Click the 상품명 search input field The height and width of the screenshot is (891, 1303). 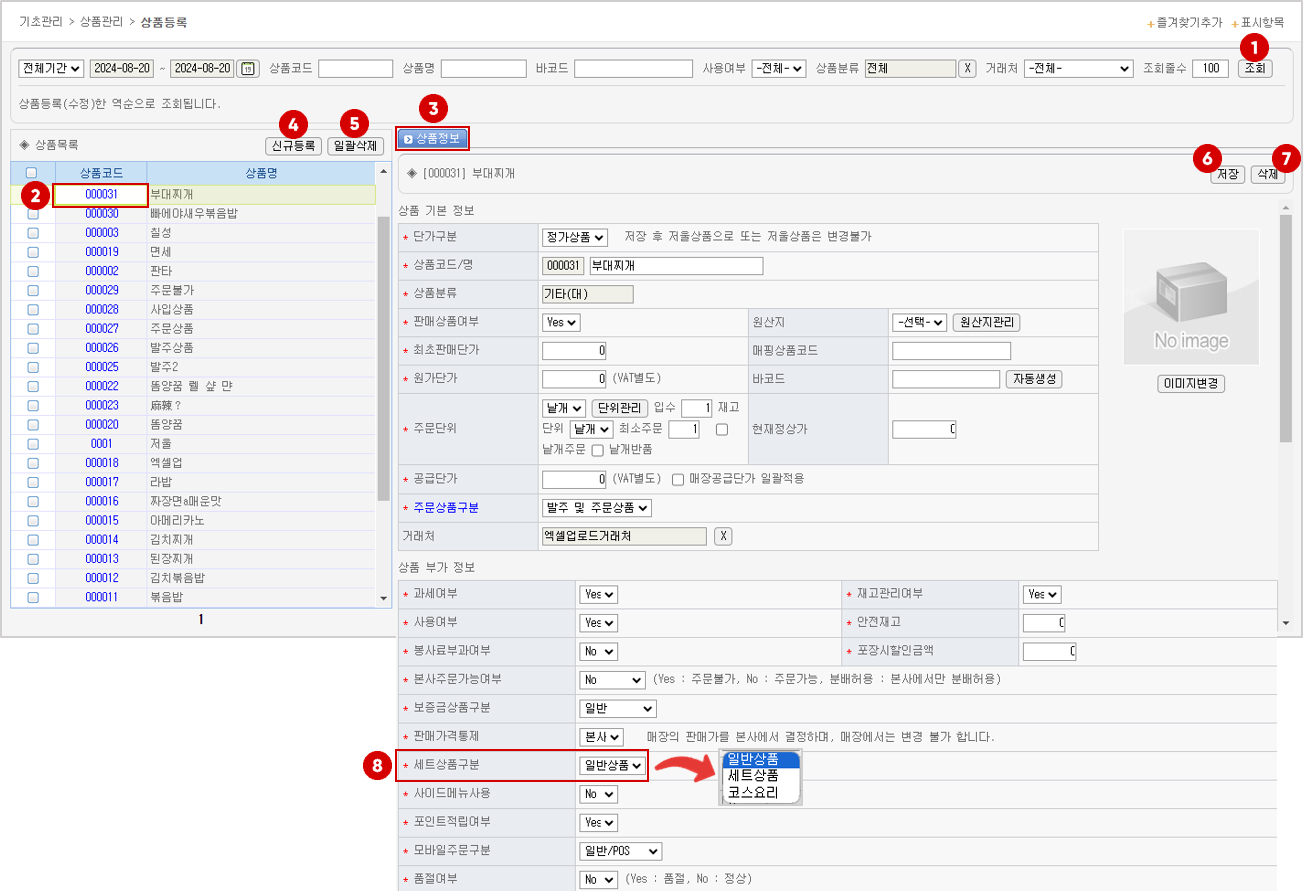(483, 69)
